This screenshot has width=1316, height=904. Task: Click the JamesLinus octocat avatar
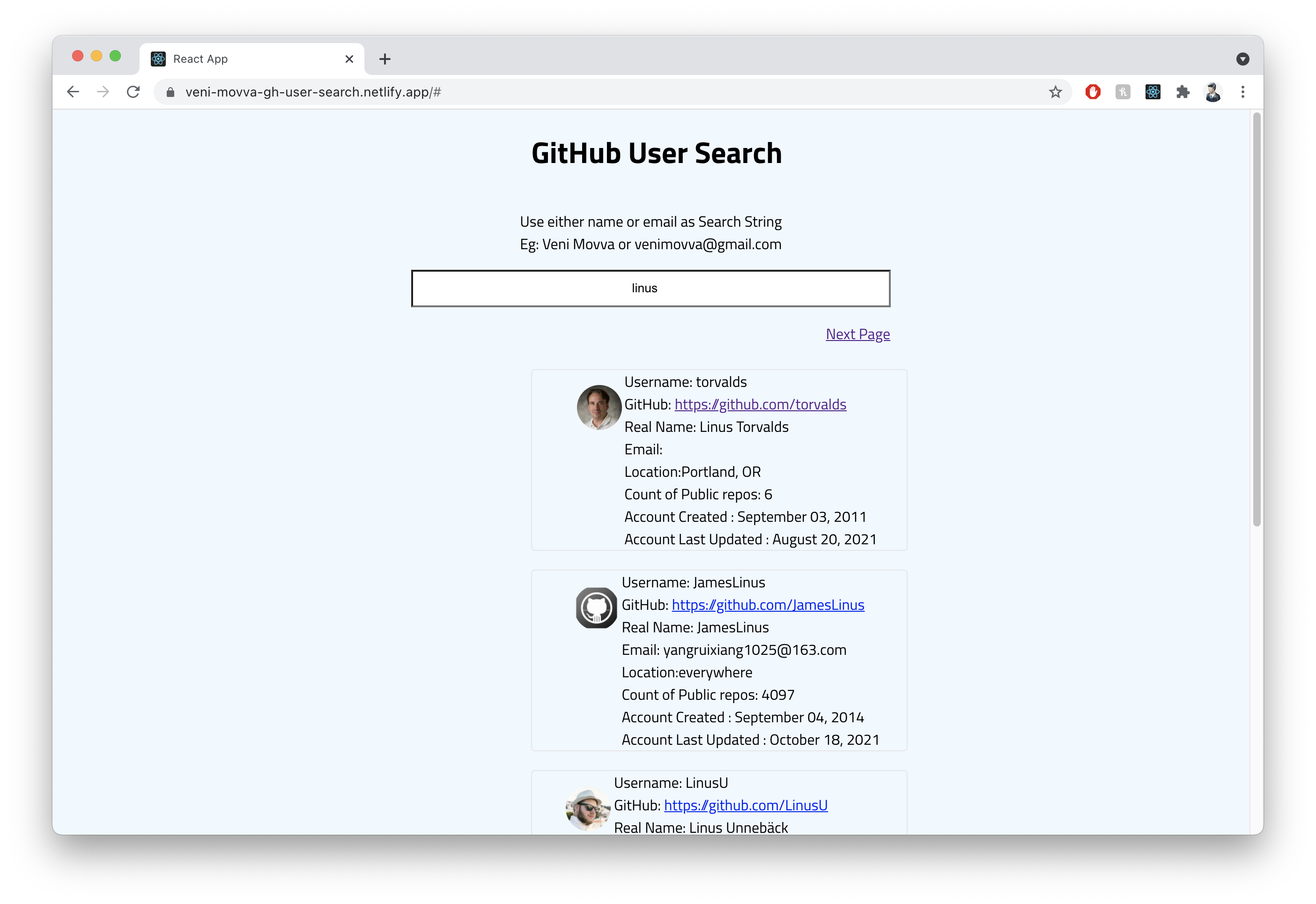coord(596,608)
